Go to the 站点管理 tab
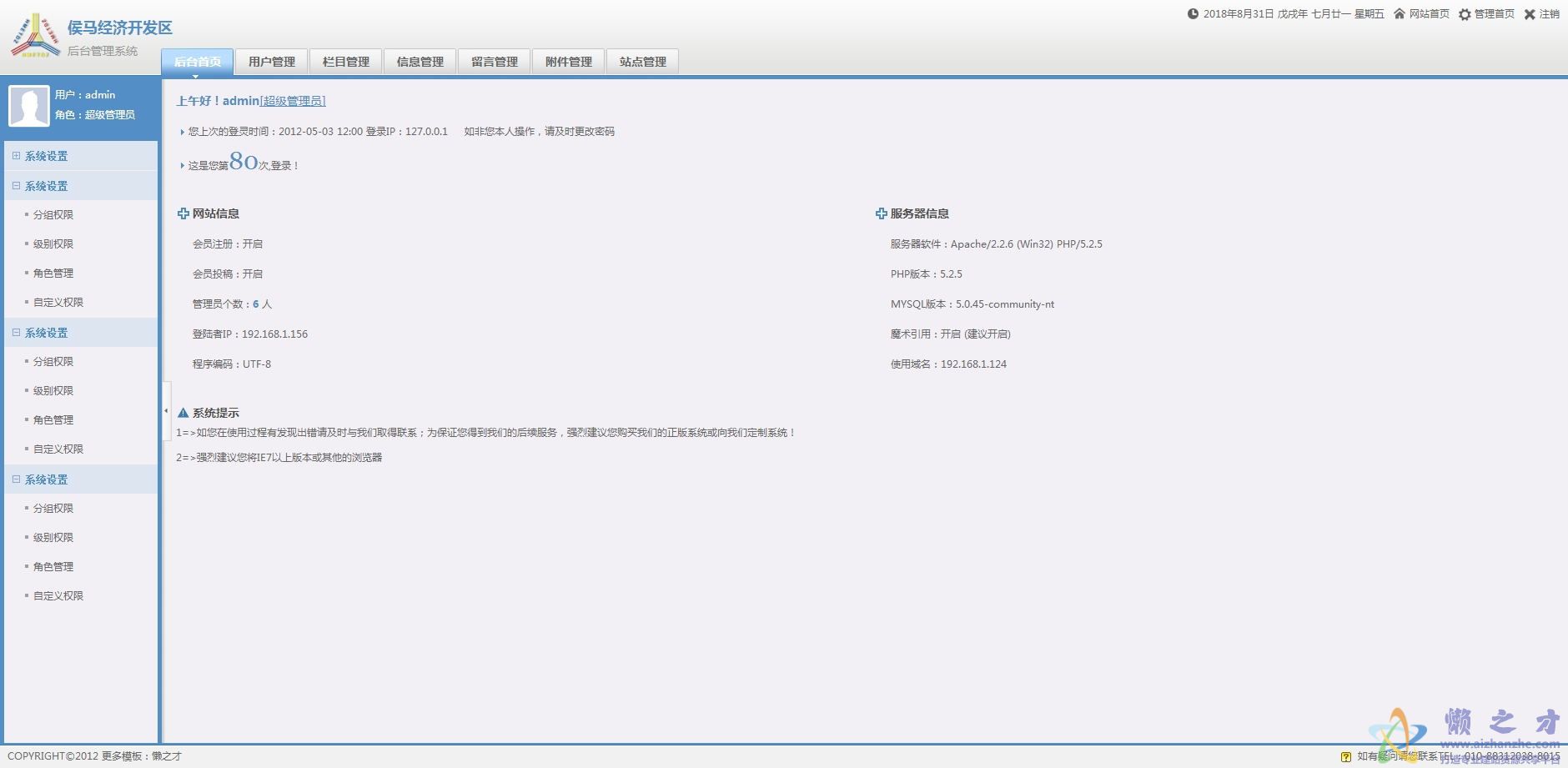Viewport: 1568px width, 768px height. 643,62
